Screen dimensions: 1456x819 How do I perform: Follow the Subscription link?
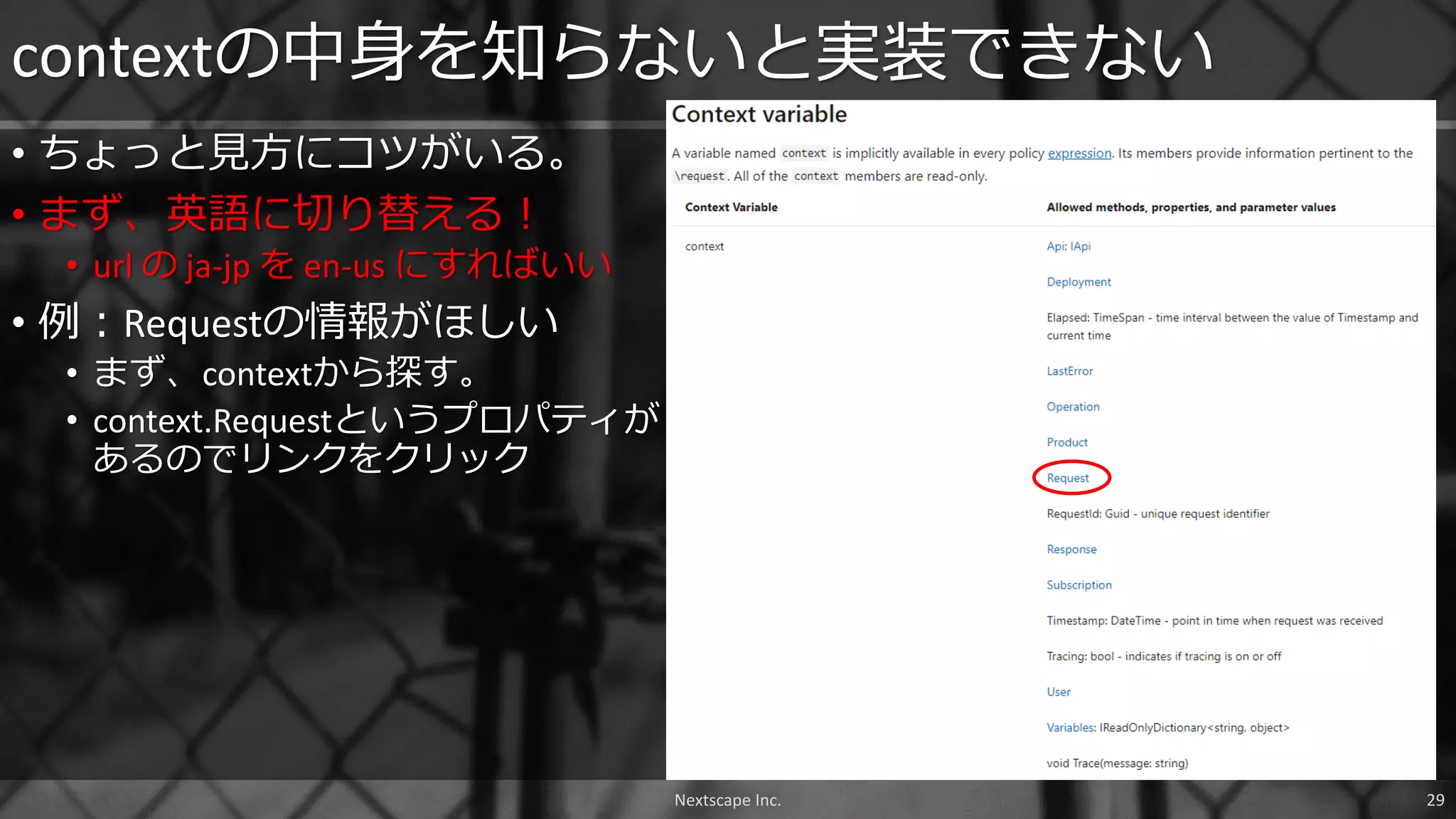point(1079,585)
